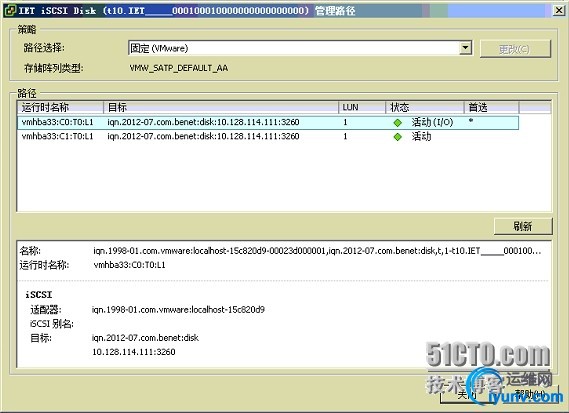Sort by the 运行时名称 column header
Viewport: 569px width, 413px height.
coord(60,107)
